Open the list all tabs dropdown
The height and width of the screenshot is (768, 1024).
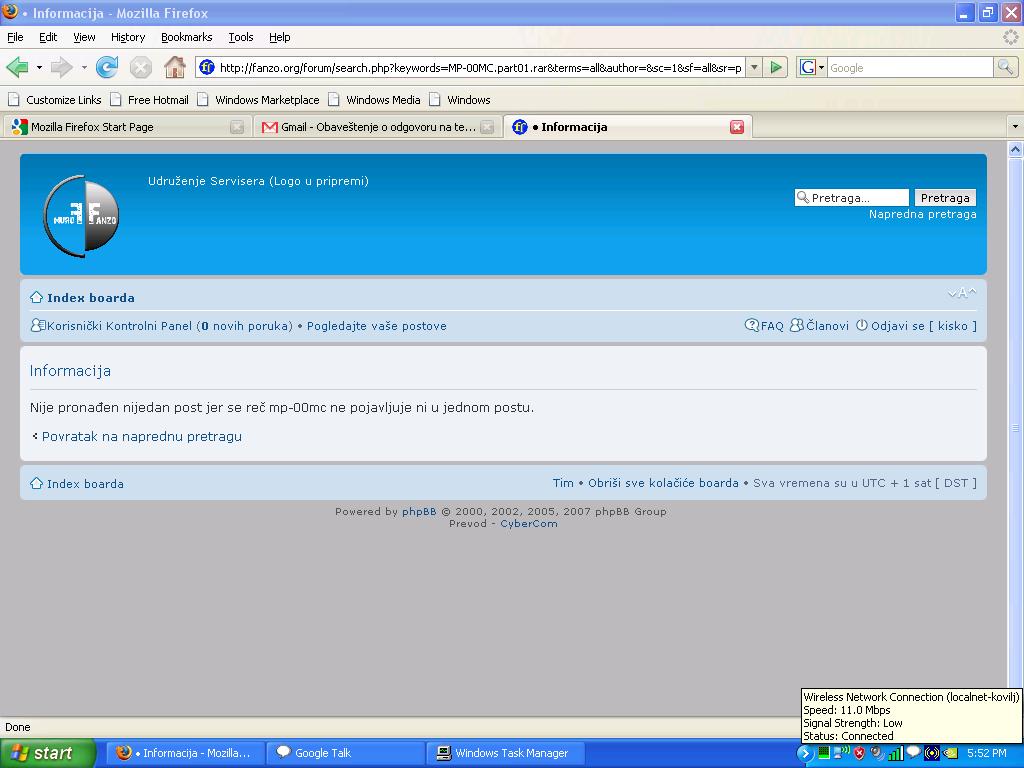tap(1014, 127)
